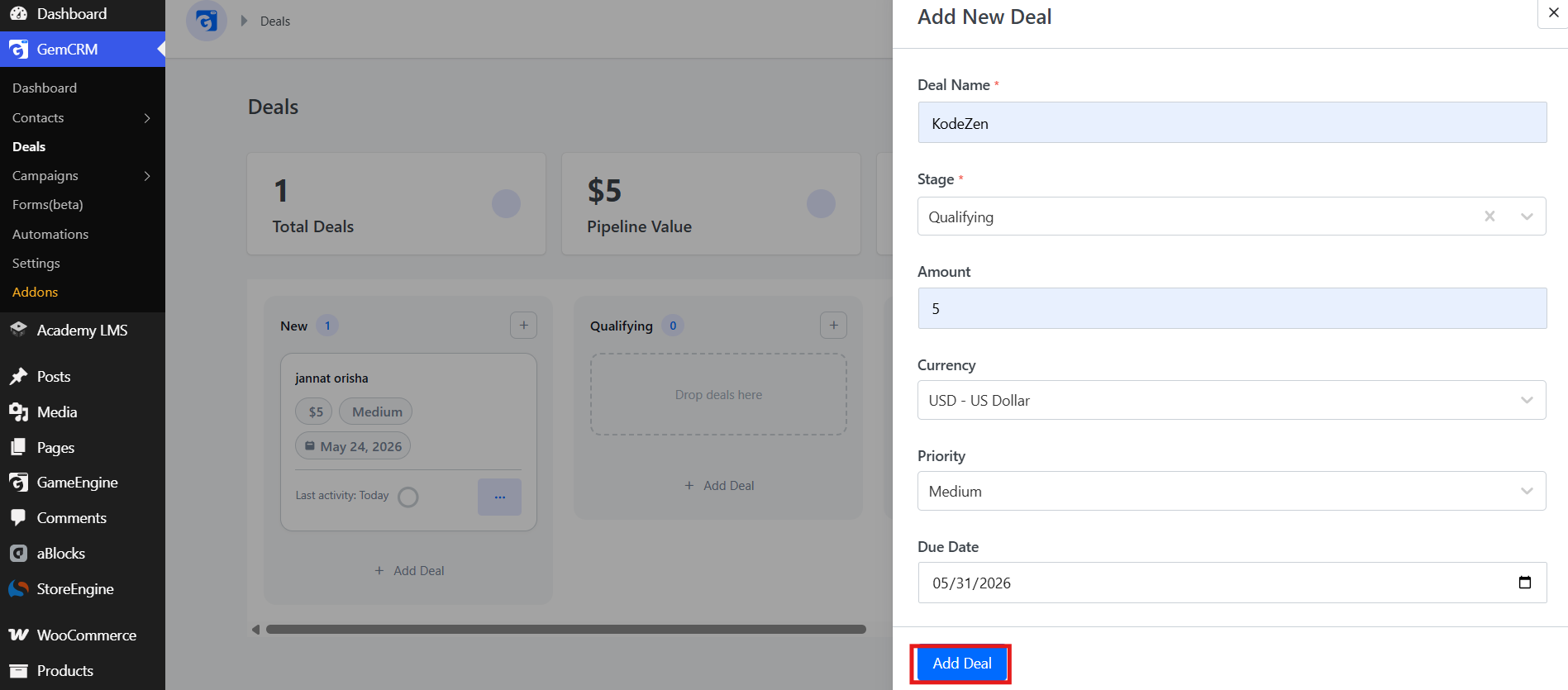Click Add Deal under the Qualifying column

719,486
